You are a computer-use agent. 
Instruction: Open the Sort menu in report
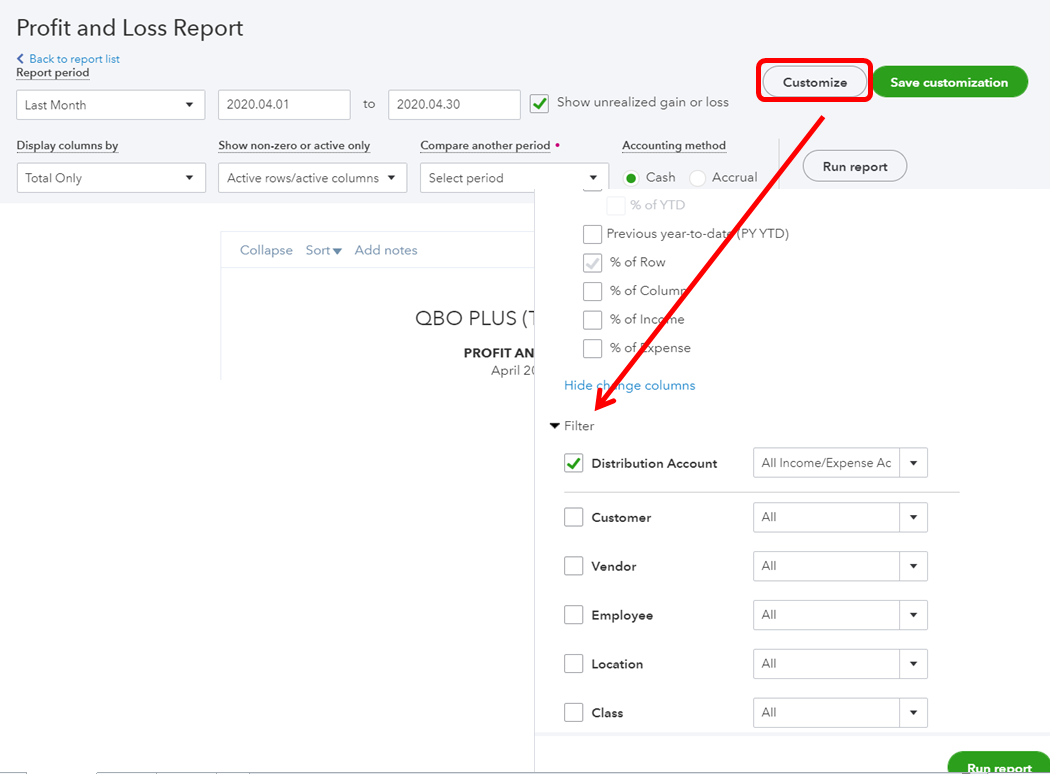pos(323,250)
